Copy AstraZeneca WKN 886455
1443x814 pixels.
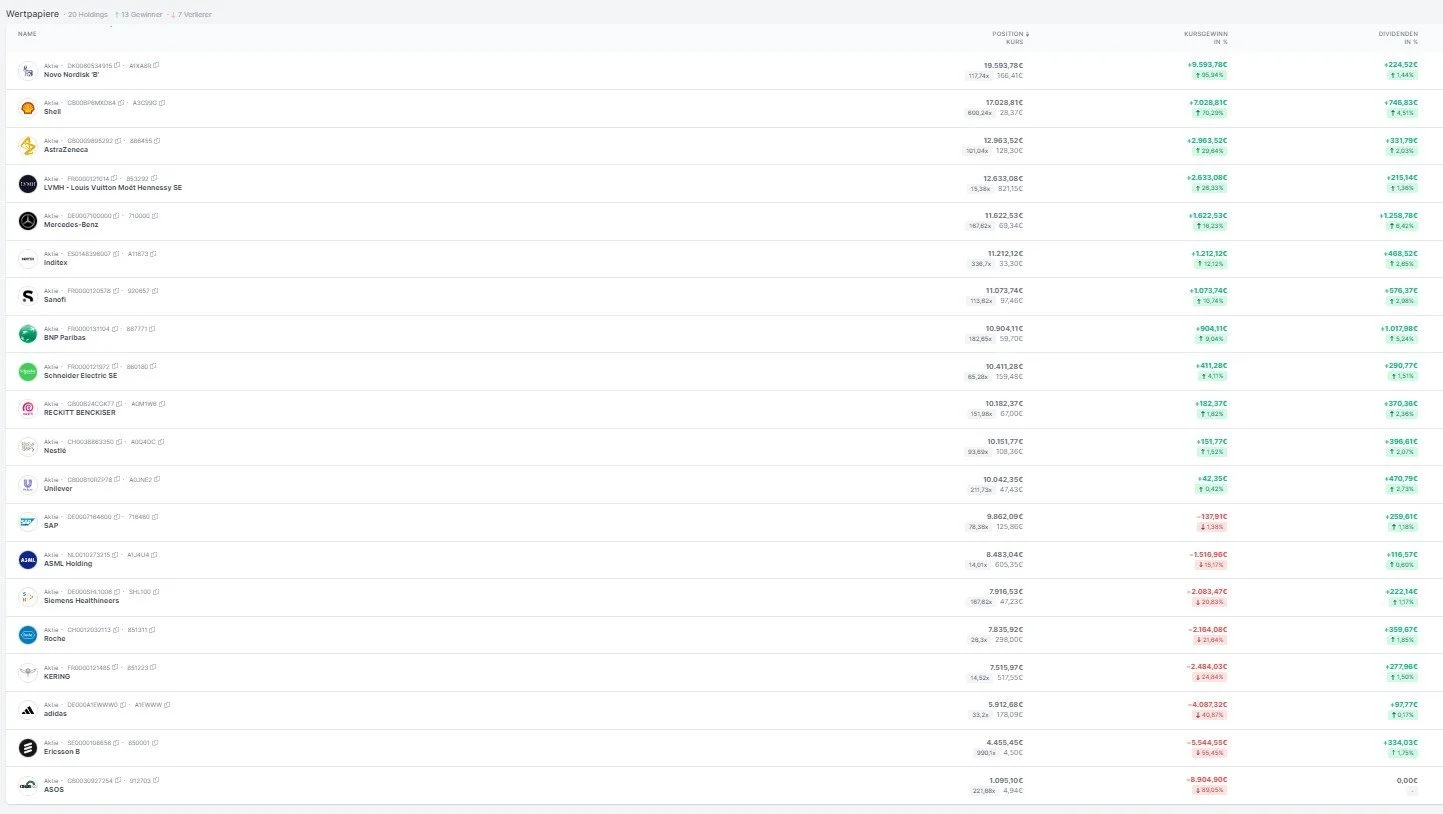tap(156, 140)
